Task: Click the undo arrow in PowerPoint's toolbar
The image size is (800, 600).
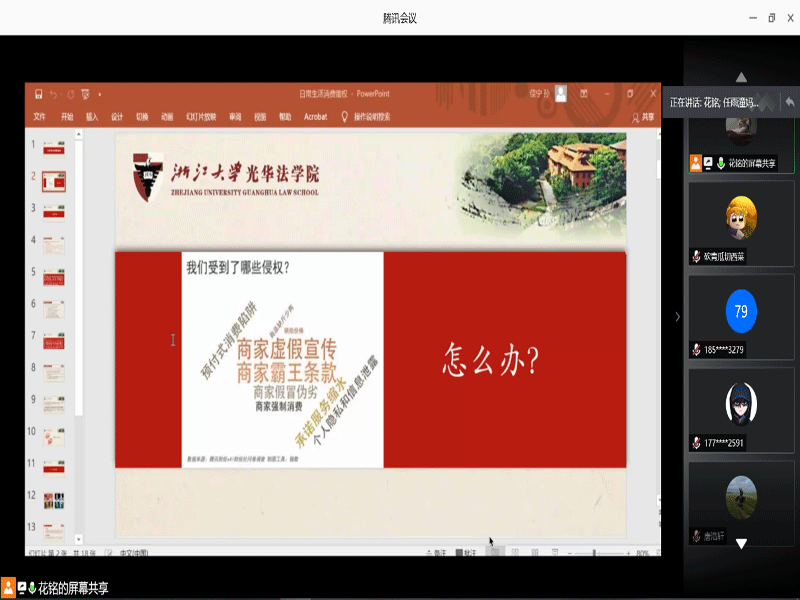Action: pyautogui.click(x=54, y=94)
